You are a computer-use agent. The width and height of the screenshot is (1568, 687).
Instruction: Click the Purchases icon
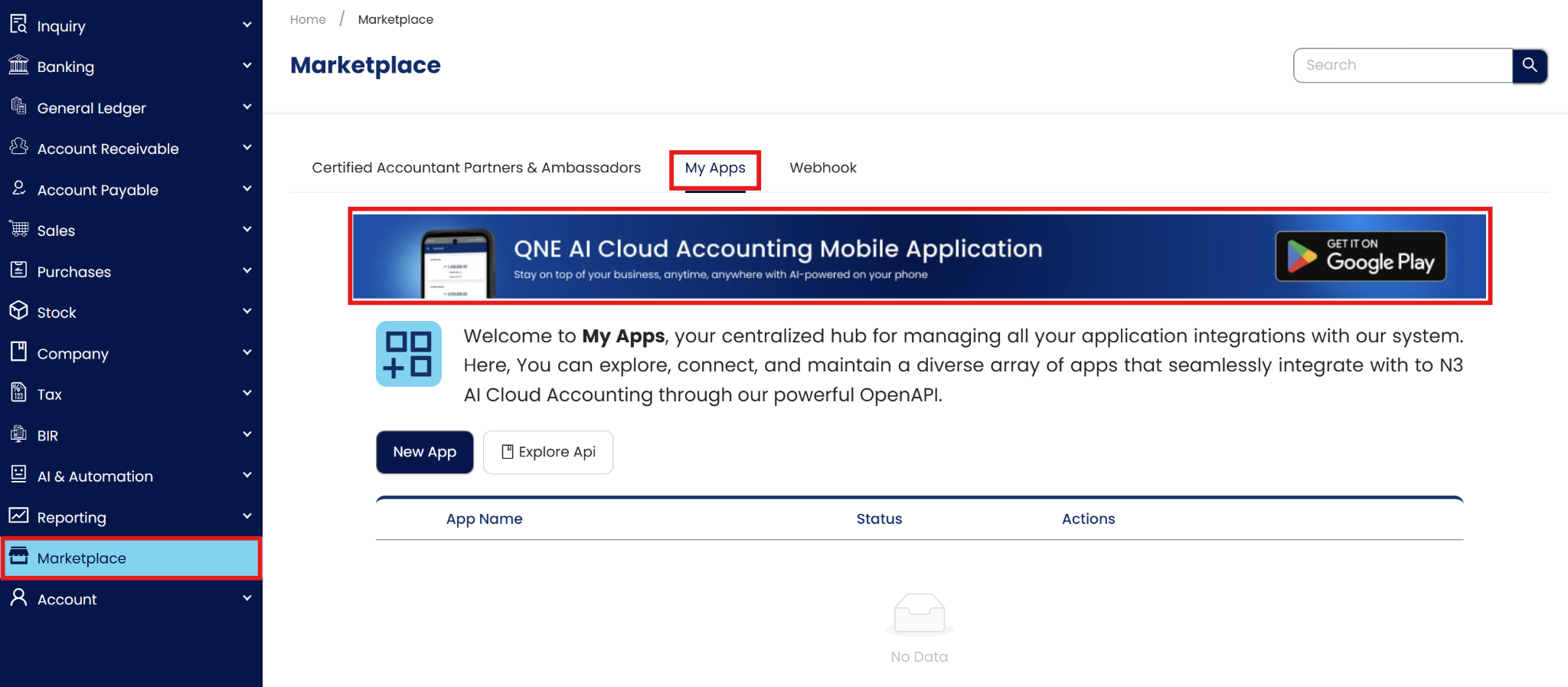[x=18, y=270]
